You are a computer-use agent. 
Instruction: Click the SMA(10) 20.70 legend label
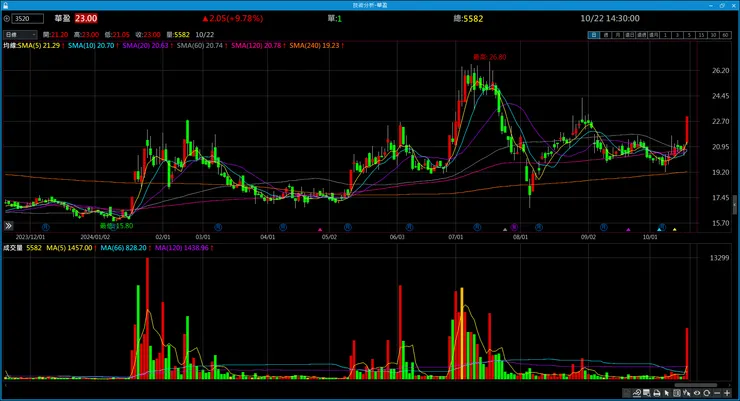[91, 45]
